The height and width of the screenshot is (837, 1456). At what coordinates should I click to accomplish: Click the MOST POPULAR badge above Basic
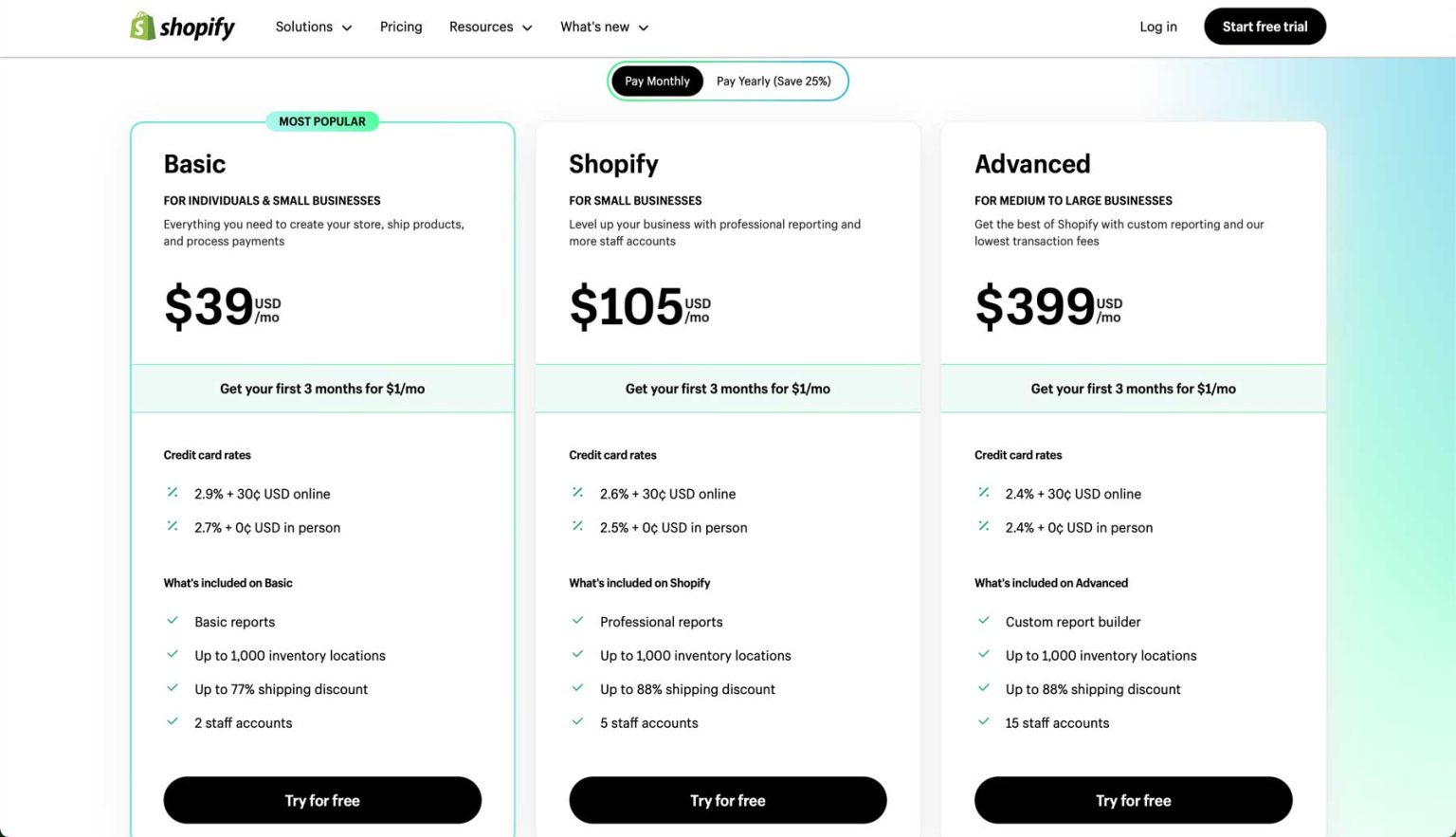[x=322, y=121]
